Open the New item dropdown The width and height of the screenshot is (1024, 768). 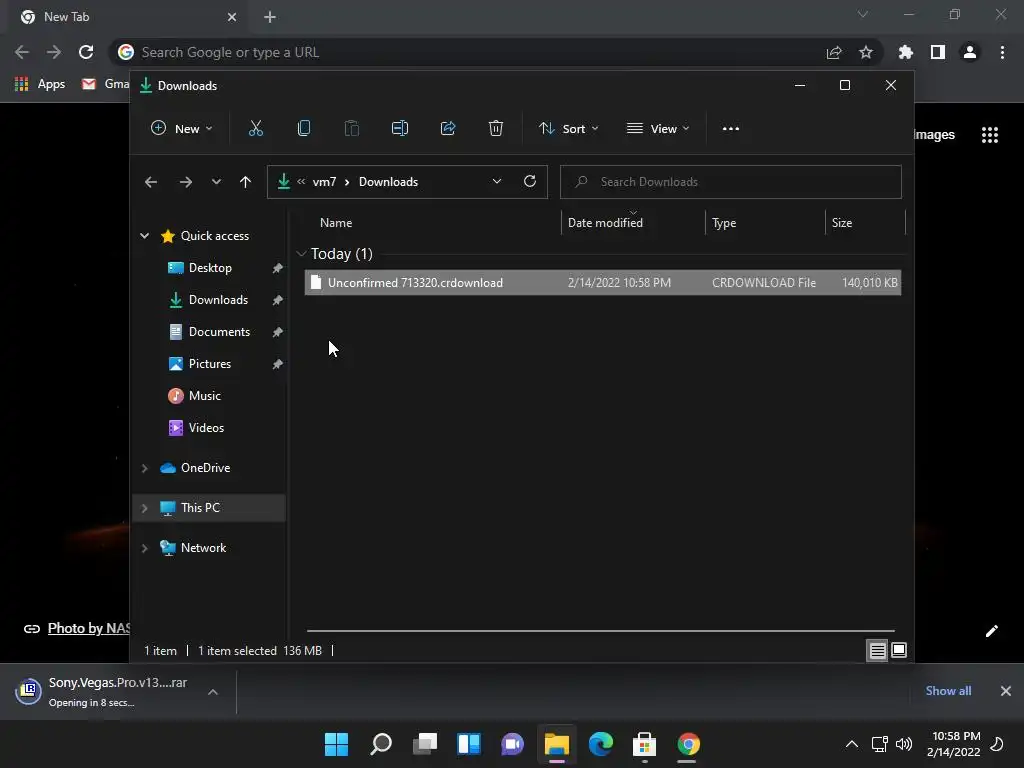182,129
